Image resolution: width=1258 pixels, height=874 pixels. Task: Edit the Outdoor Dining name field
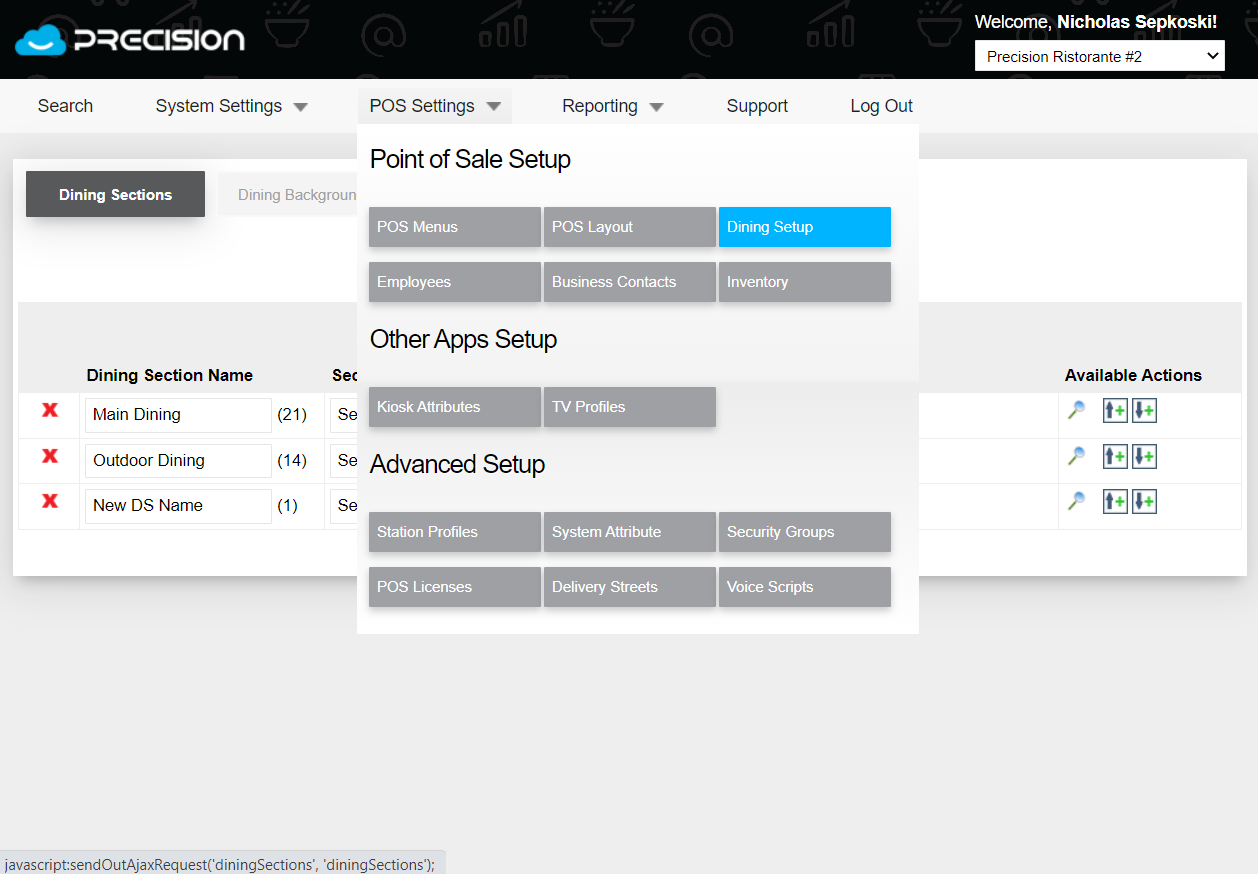(178, 461)
